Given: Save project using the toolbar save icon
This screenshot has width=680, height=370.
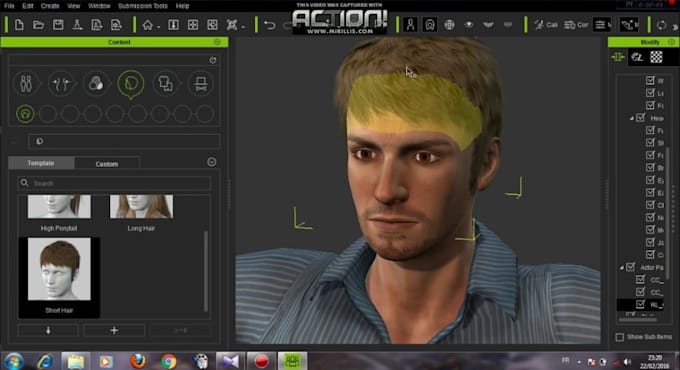Looking at the screenshot, I should coord(58,25).
